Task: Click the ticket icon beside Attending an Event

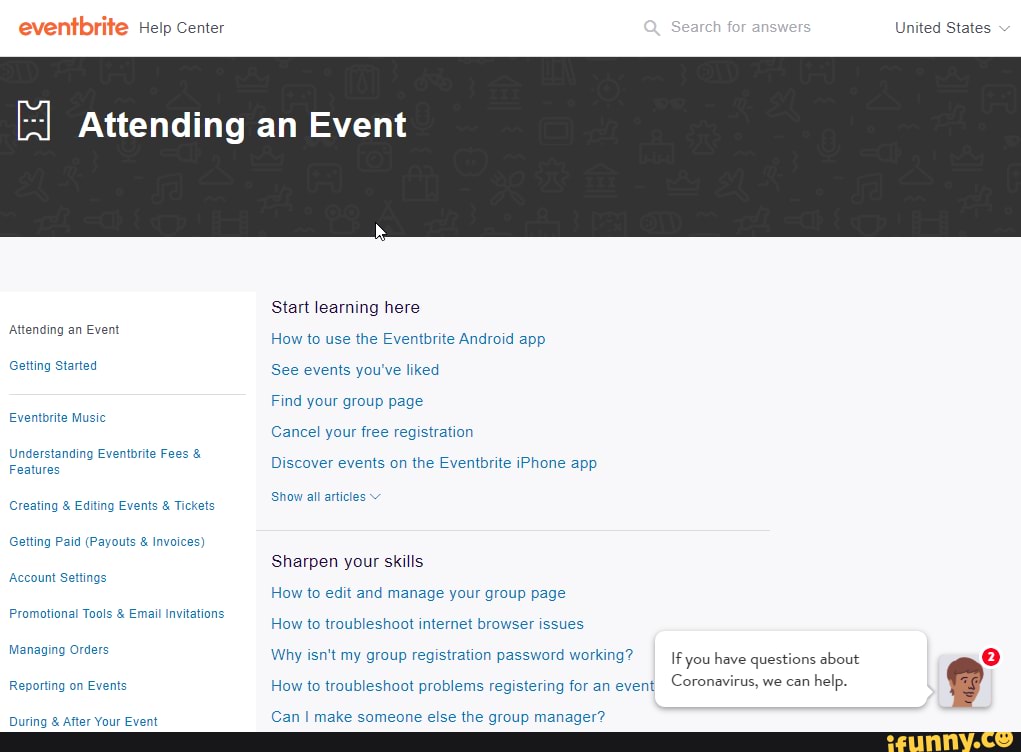Action: pos(34,120)
